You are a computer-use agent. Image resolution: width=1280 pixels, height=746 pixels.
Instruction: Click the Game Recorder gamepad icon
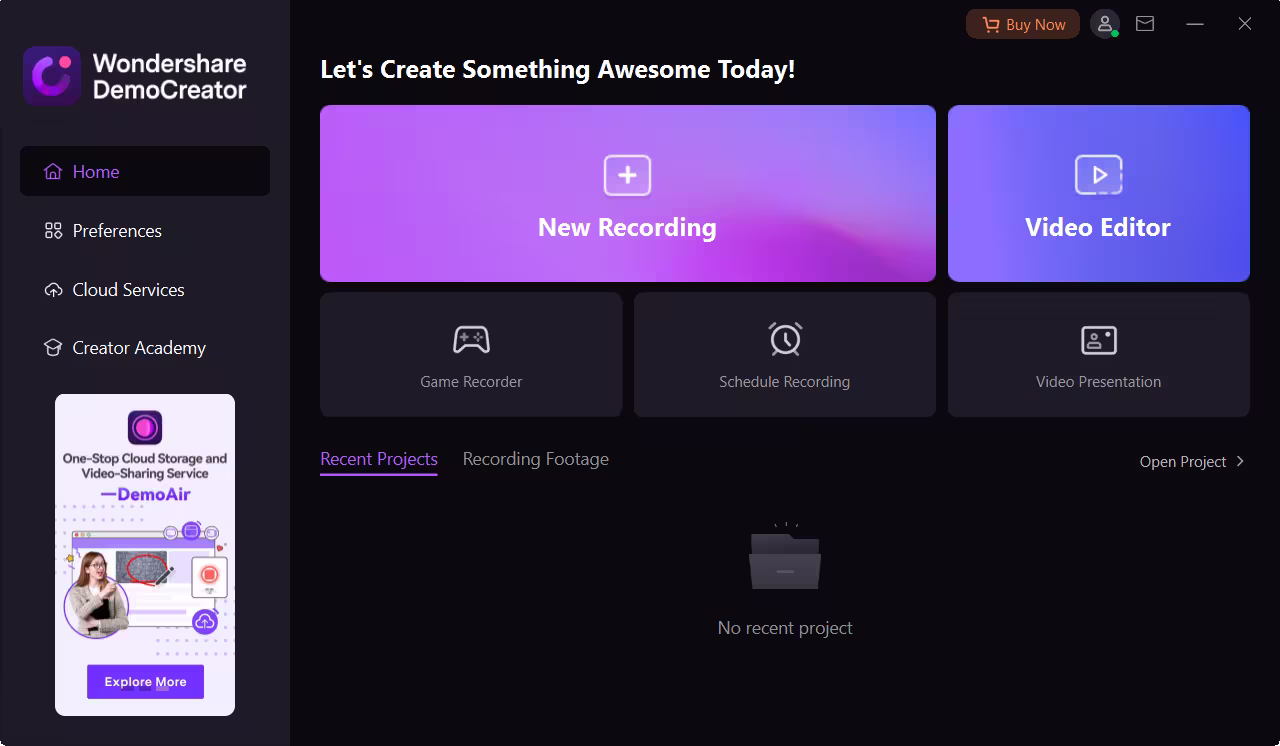coord(471,340)
